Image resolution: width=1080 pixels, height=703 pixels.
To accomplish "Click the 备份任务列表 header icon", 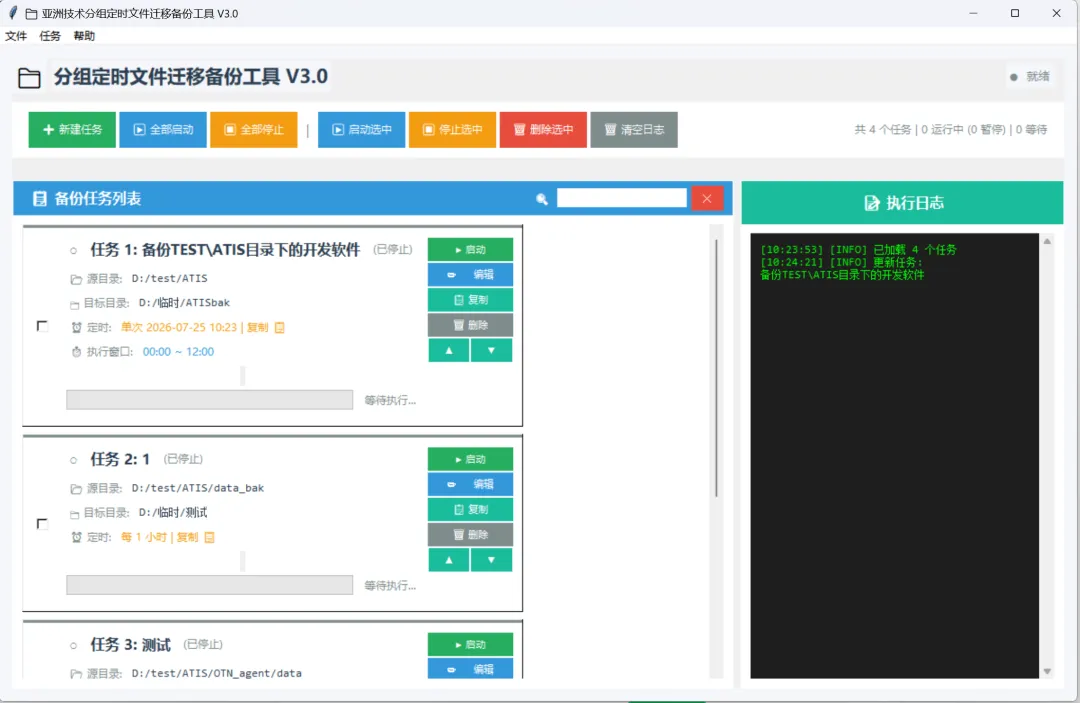I will [x=40, y=199].
